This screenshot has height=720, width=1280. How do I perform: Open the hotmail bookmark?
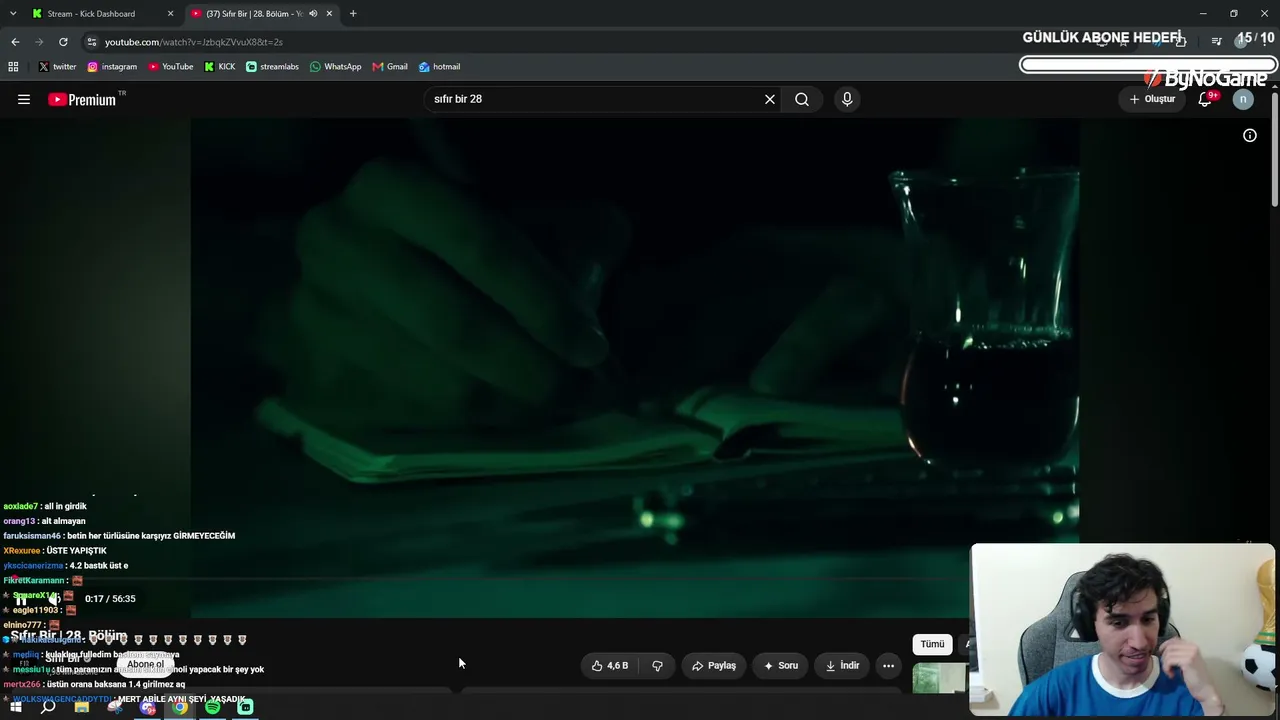tap(440, 67)
